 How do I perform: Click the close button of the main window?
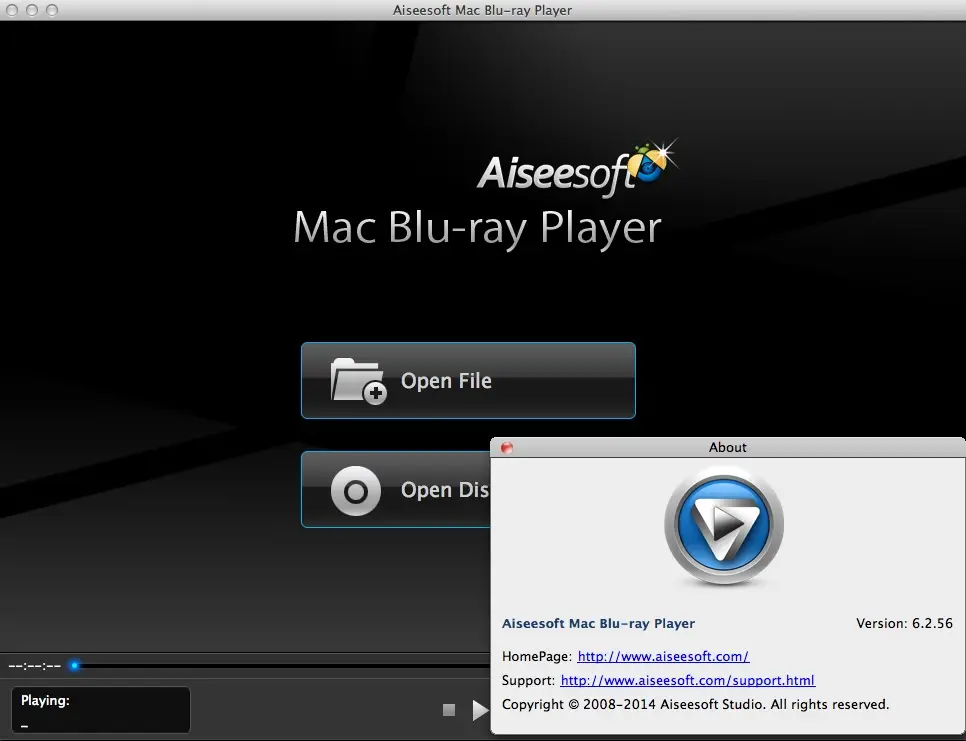pos(12,10)
